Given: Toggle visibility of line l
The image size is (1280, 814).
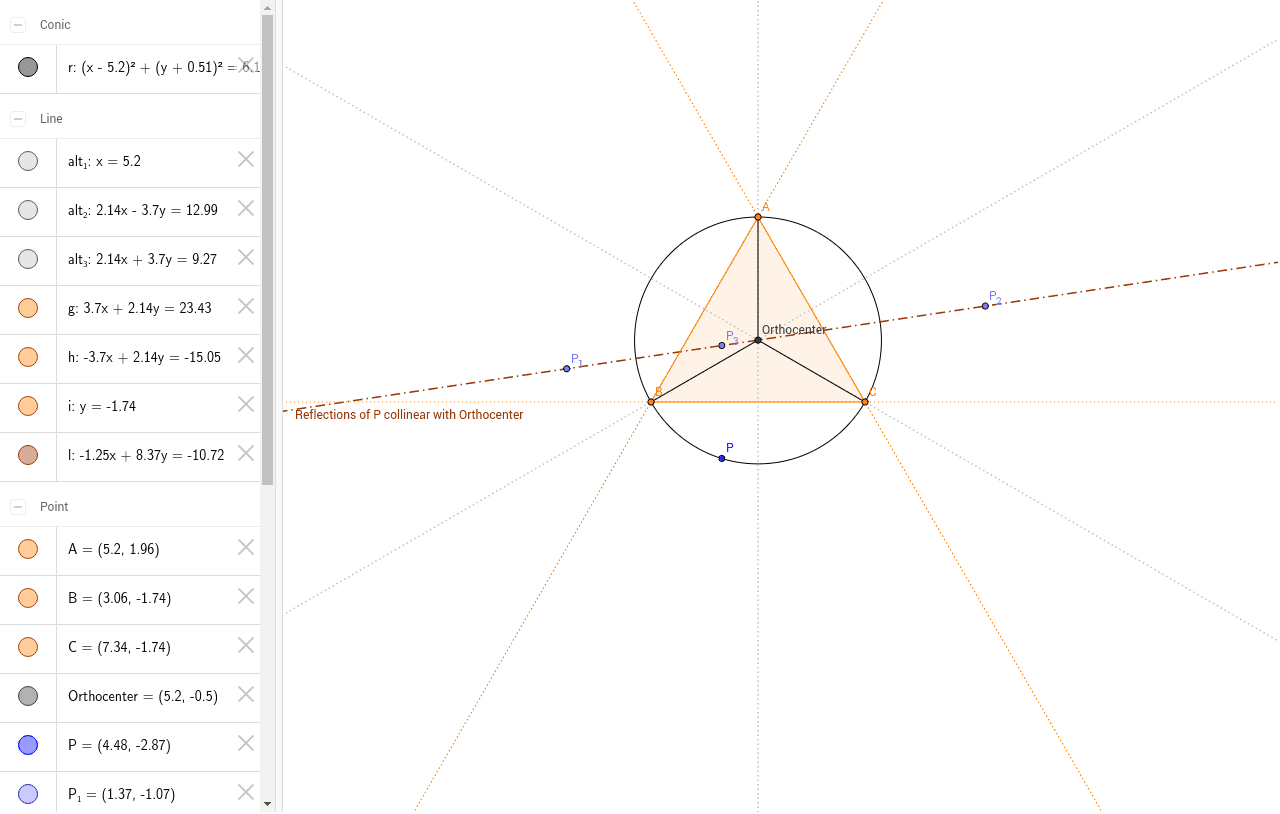Looking at the screenshot, I should (x=28, y=455).
